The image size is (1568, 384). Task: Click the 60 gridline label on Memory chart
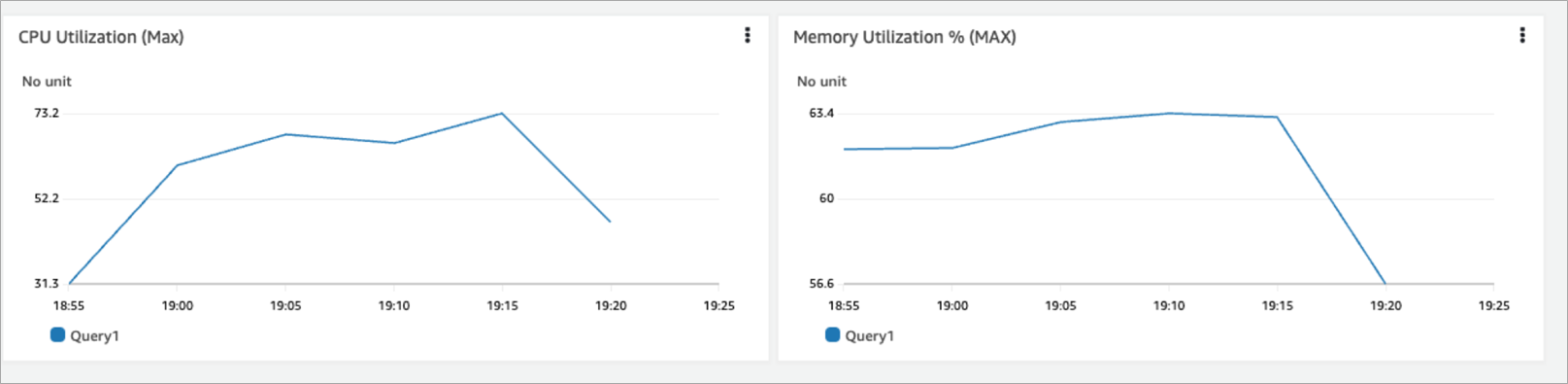tap(826, 198)
